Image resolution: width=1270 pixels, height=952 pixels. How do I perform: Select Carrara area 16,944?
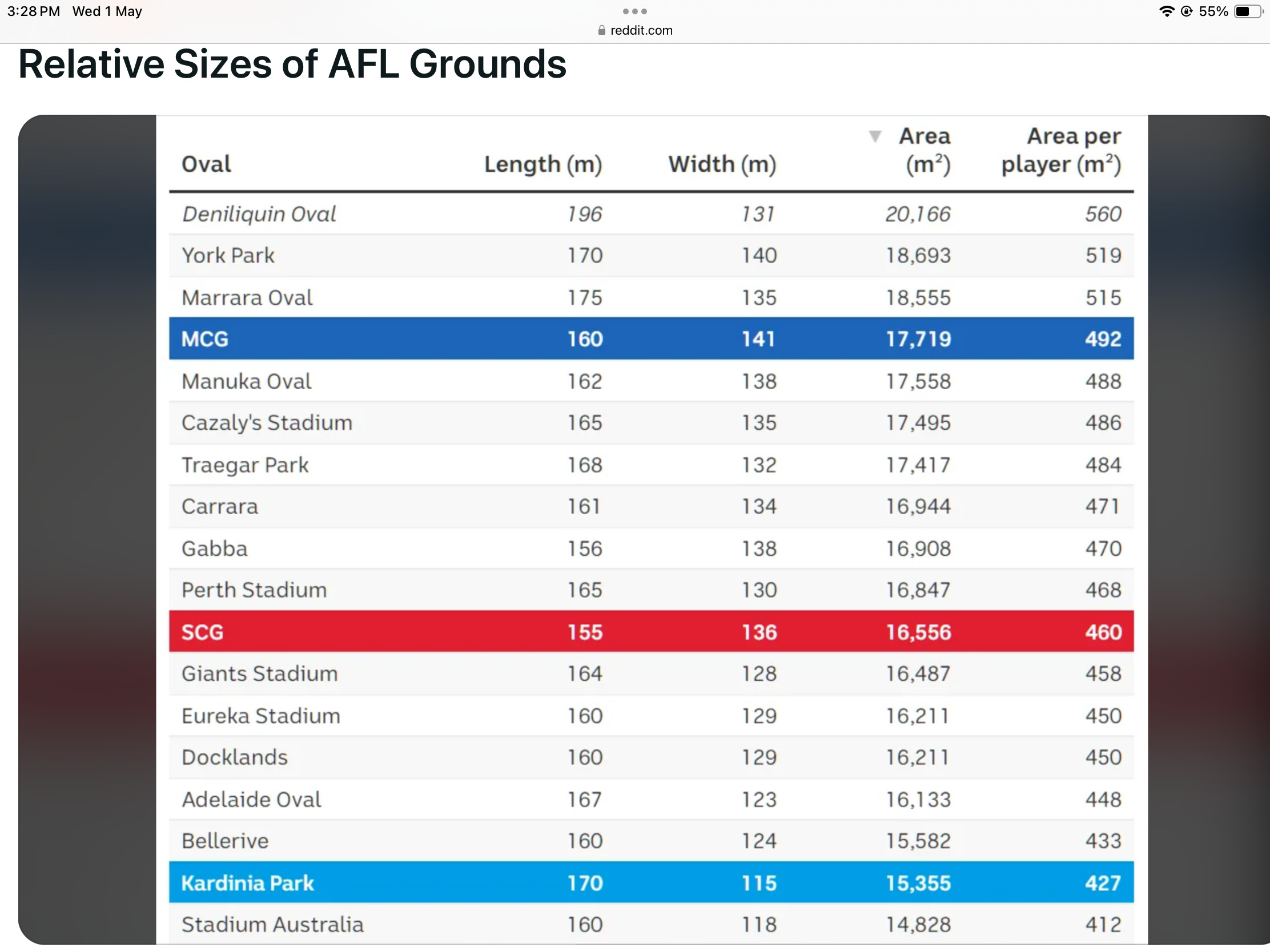click(x=918, y=507)
